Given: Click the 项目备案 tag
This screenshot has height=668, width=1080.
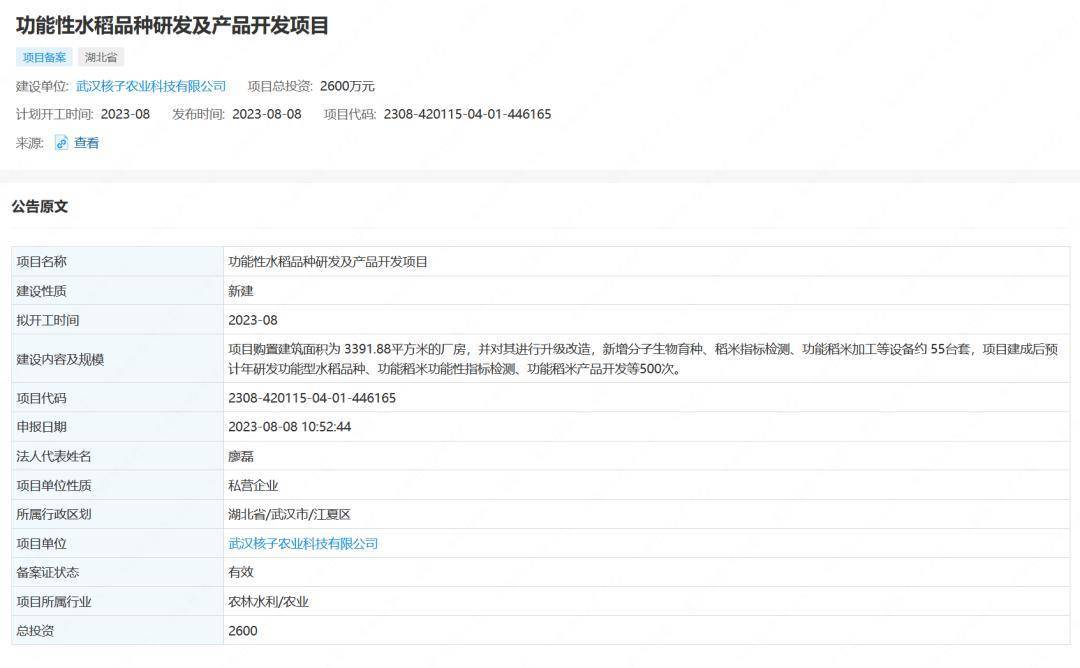Looking at the screenshot, I should pos(44,58).
